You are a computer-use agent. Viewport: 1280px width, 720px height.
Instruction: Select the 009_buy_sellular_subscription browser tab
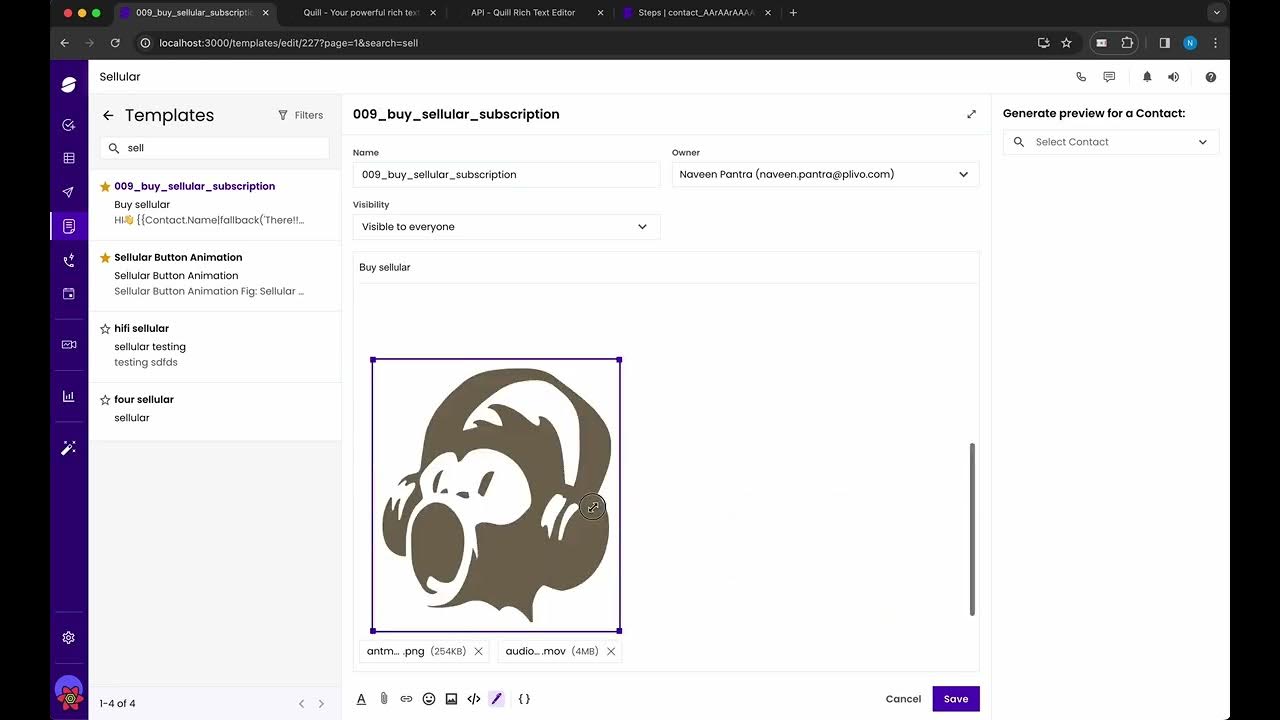click(x=194, y=13)
